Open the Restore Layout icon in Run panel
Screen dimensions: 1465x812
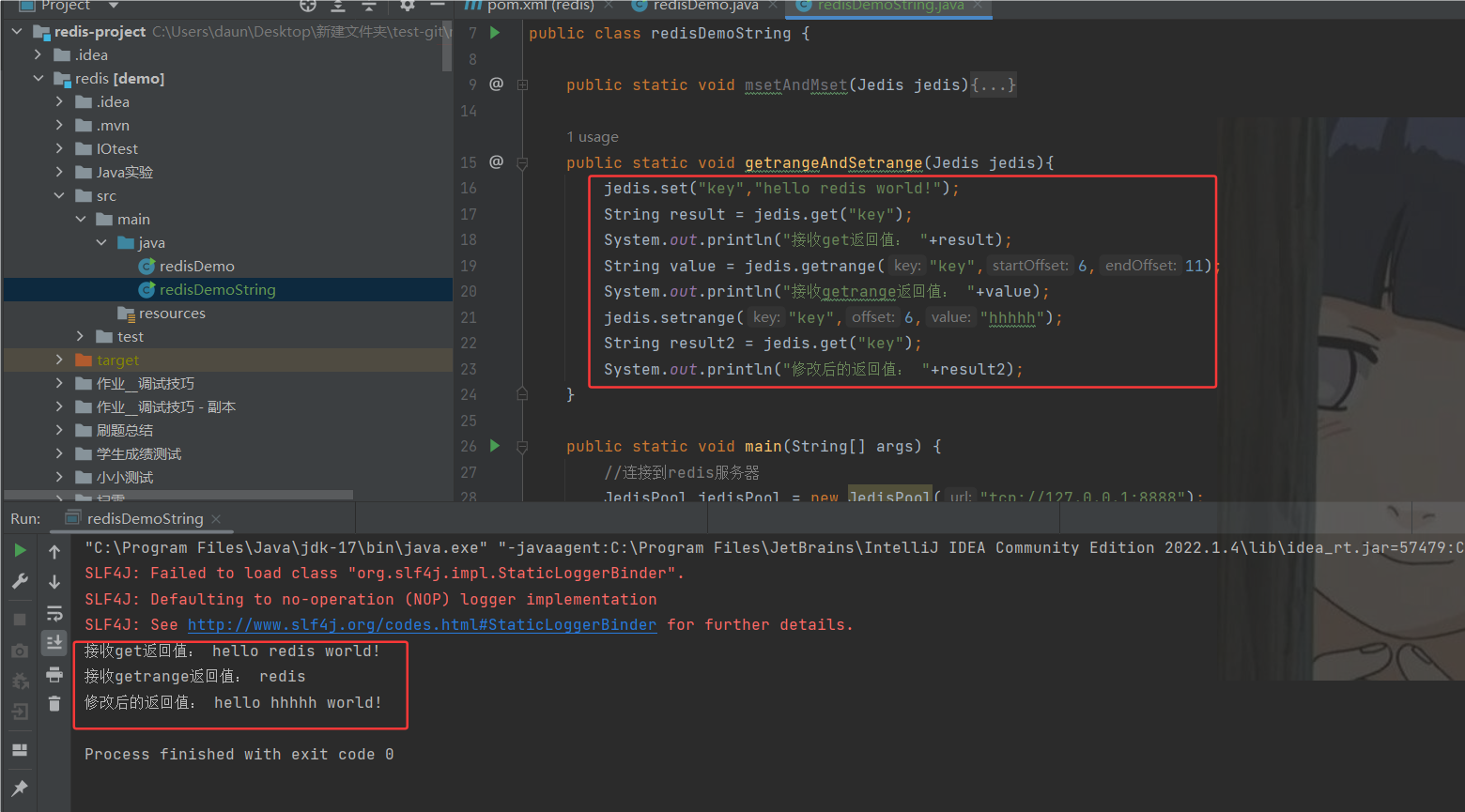coord(20,750)
